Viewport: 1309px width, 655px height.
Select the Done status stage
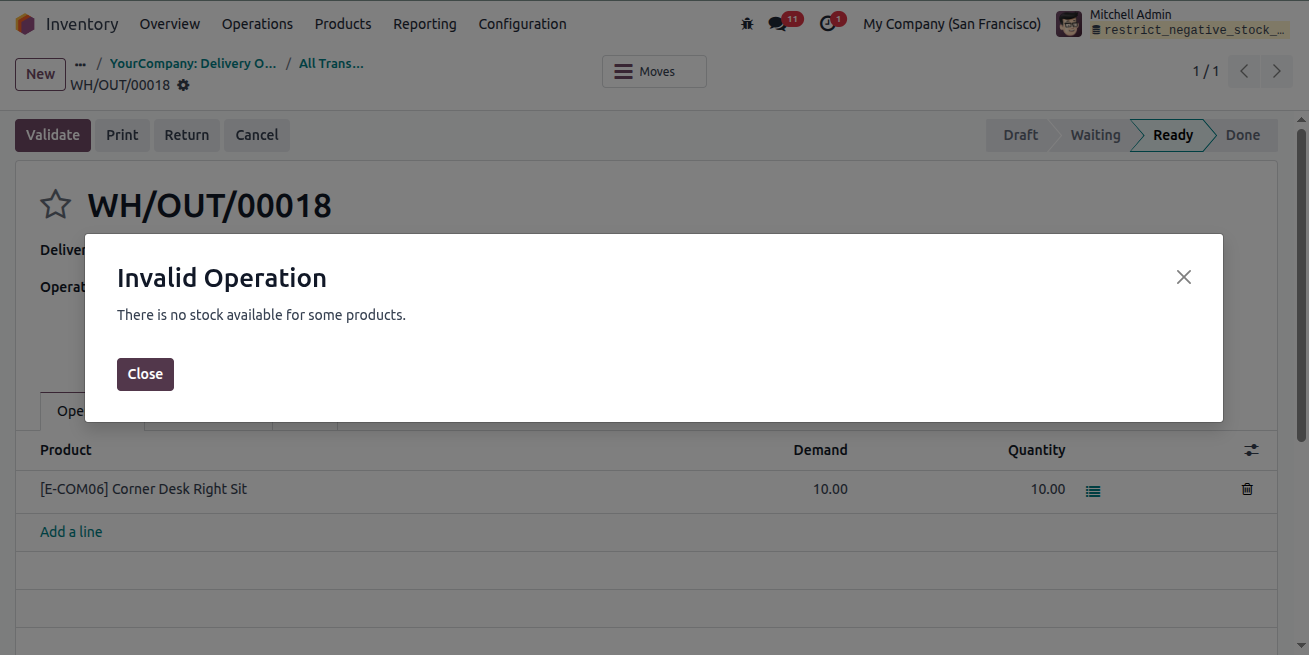pyautogui.click(x=1242, y=135)
